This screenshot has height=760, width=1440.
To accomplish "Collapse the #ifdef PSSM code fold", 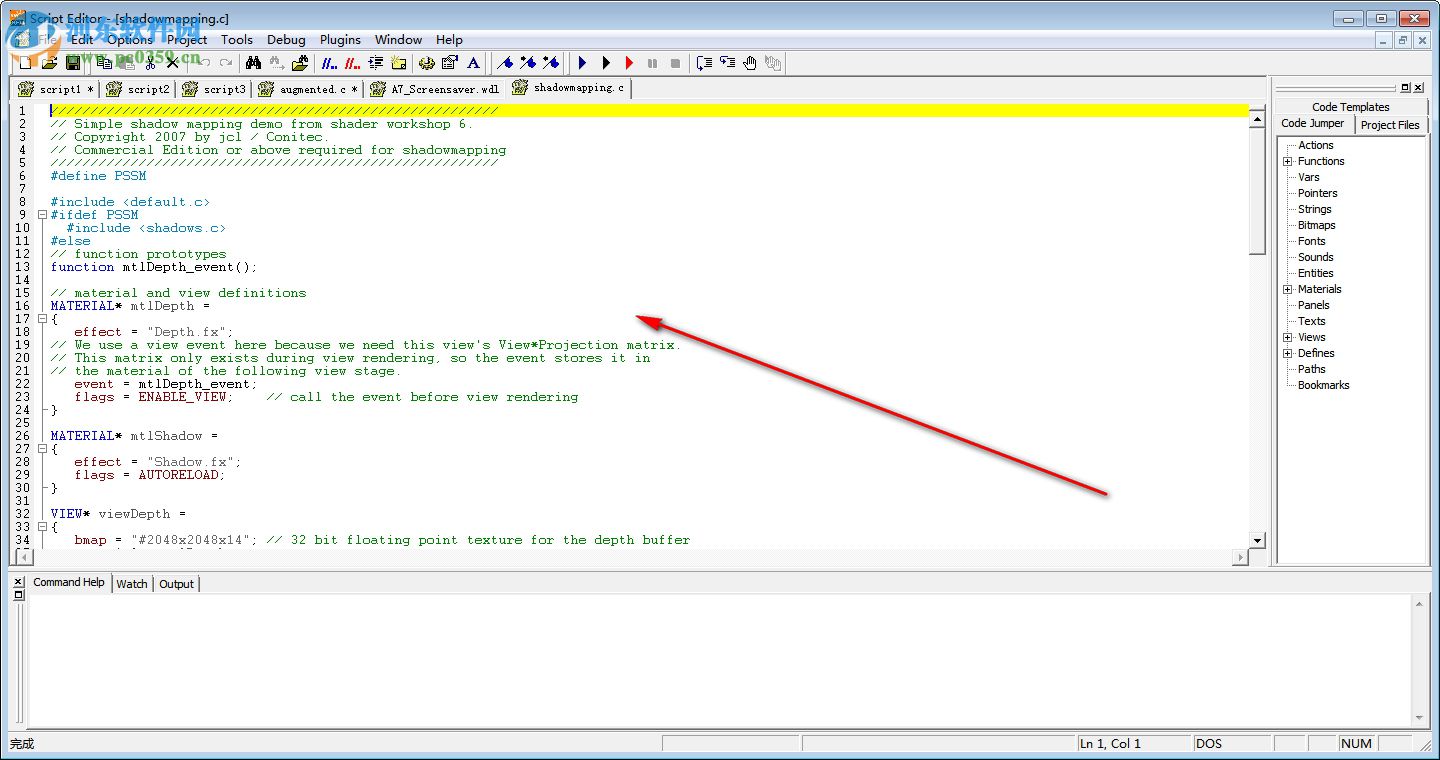I will point(42,215).
